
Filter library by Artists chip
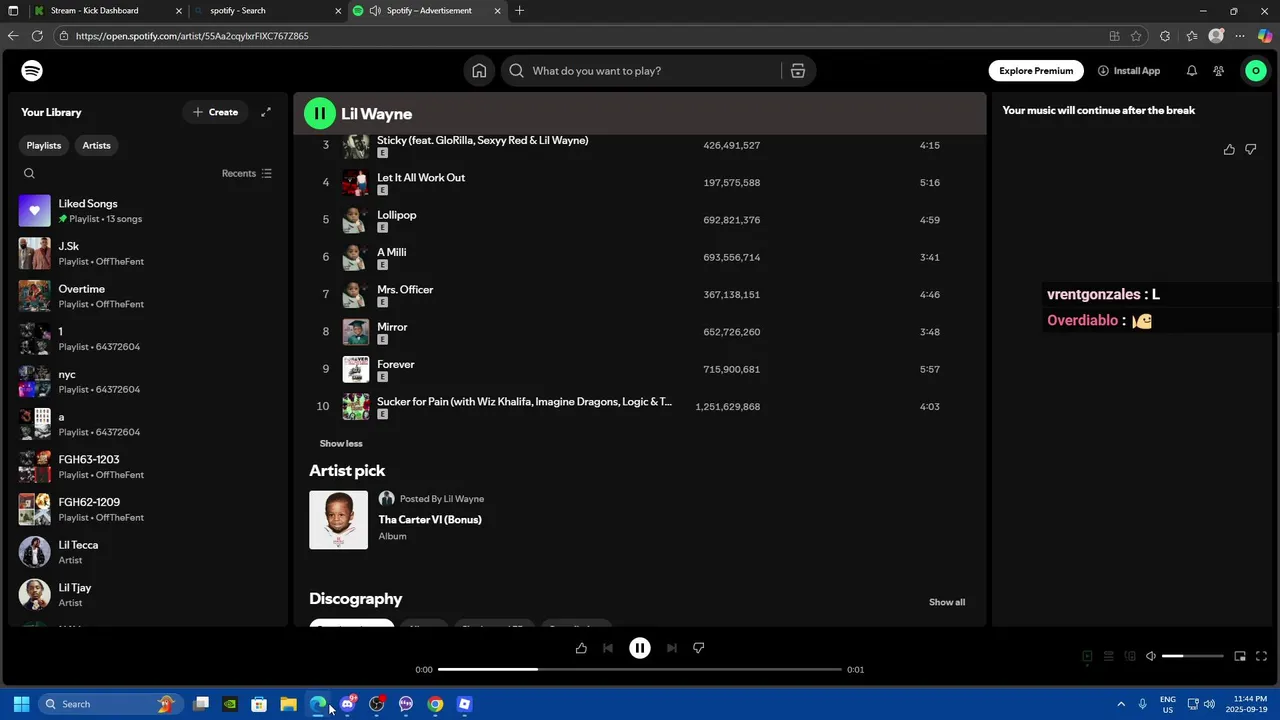pyautogui.click(x=96, y=145)
